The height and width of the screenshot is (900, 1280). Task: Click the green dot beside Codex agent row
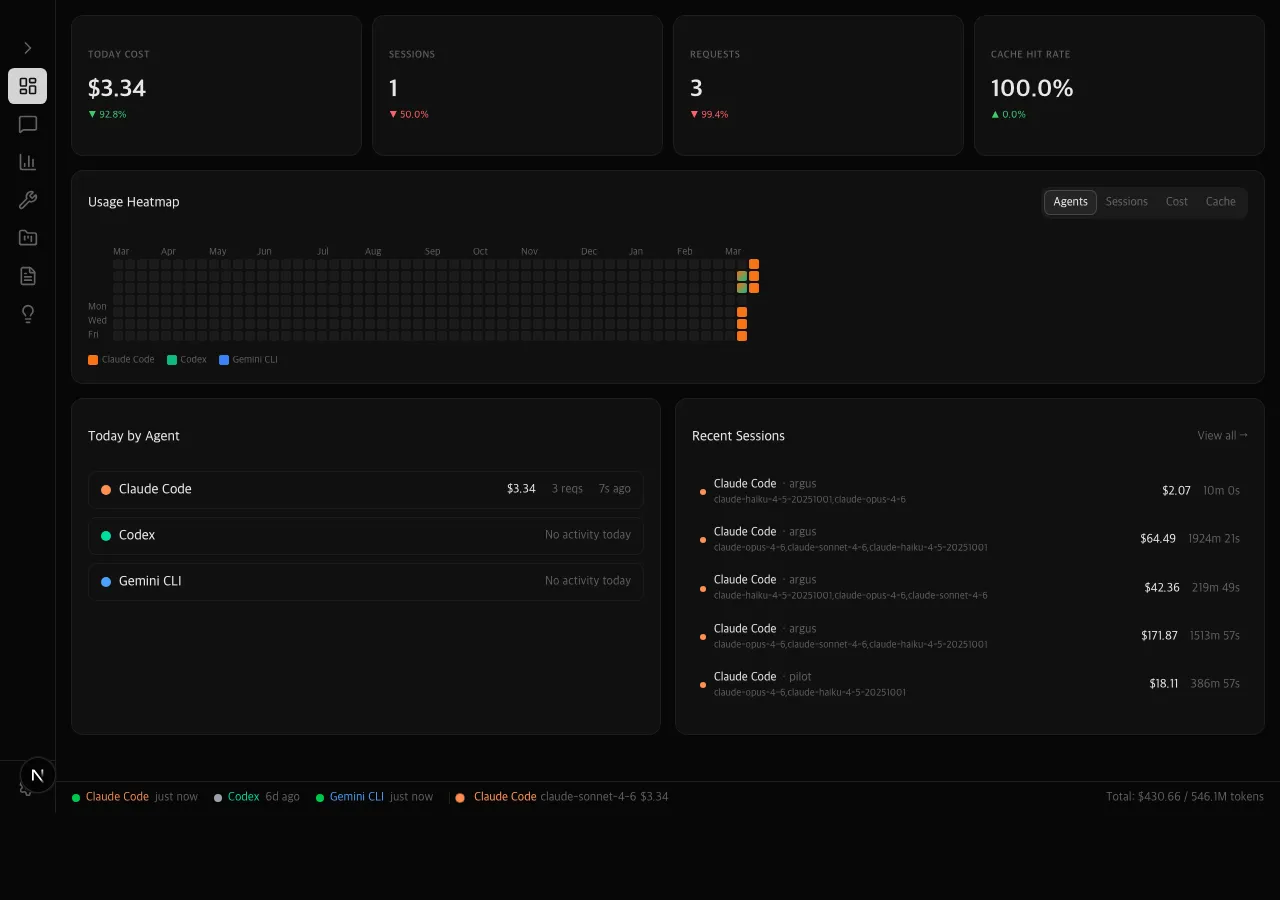tap(106, 536)
